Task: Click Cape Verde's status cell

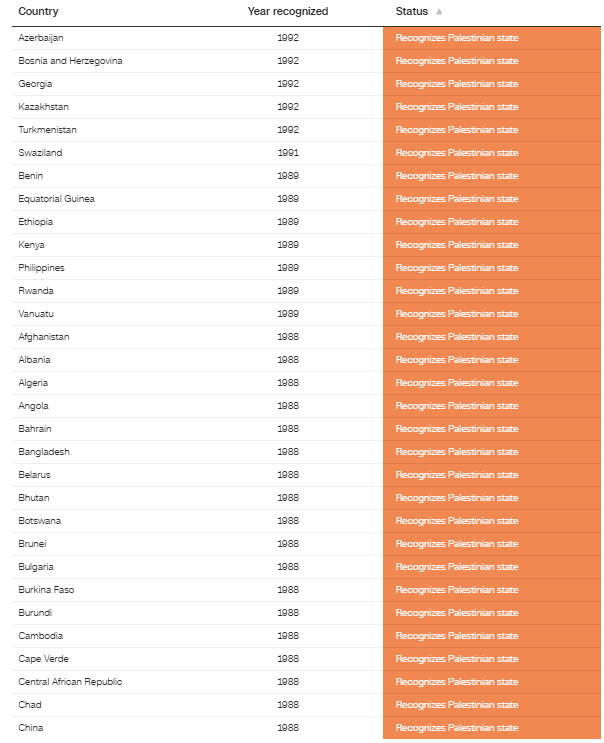Action: (492, 659)
